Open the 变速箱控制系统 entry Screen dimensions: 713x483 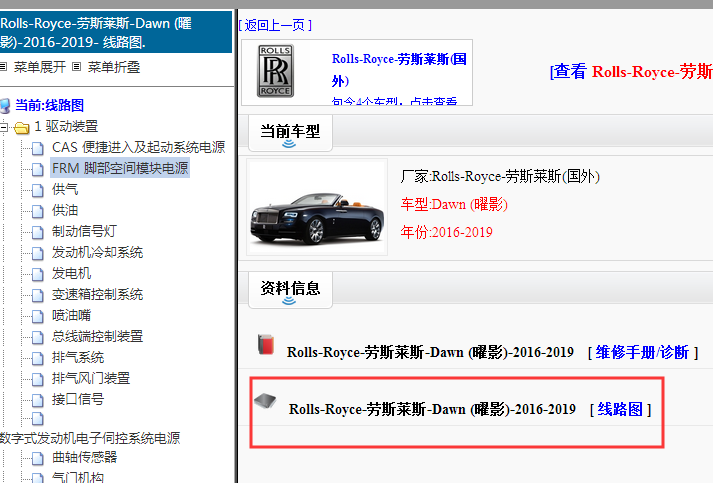point(97,294)
